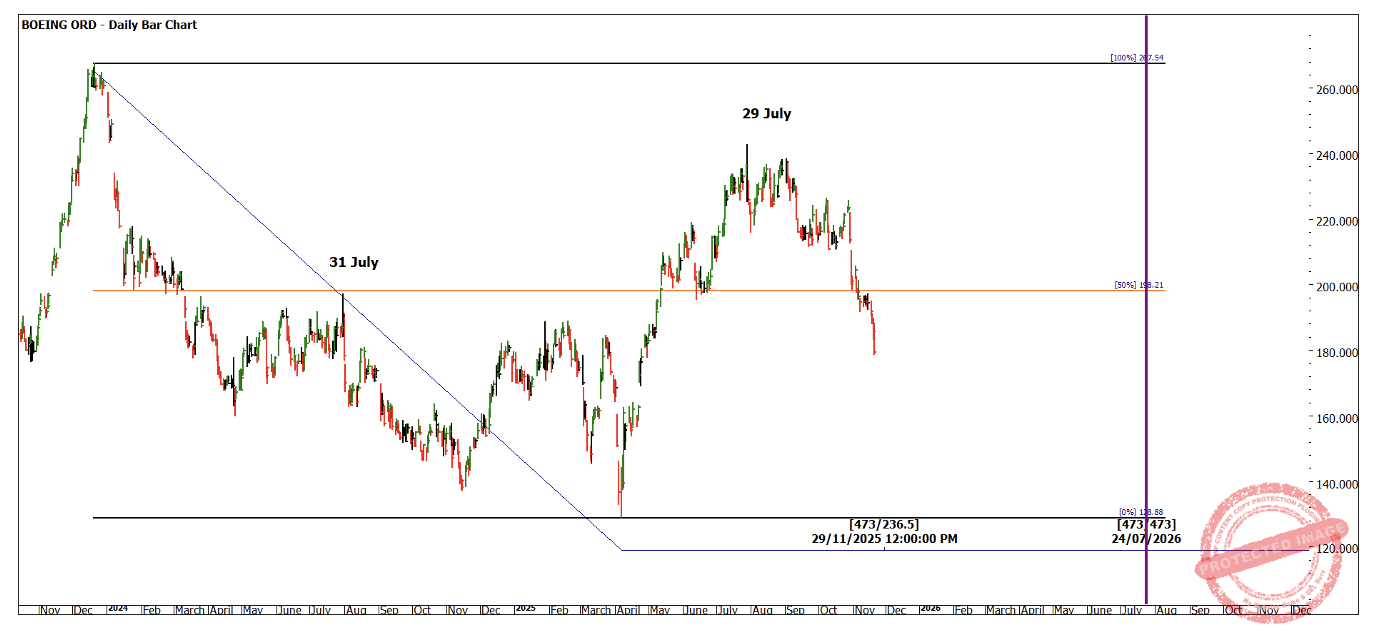The height and width of the screenshot is (638, 1382).
Task: Select the 29 July annotation label
Action: pyautogui.click(x=766, y=114)
